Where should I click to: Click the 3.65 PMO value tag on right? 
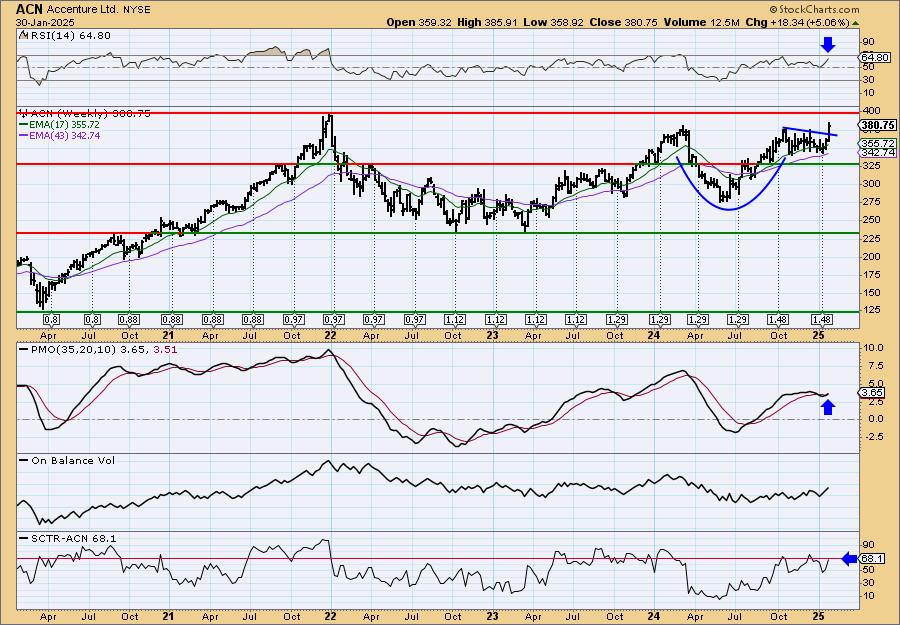click(873, 393)
